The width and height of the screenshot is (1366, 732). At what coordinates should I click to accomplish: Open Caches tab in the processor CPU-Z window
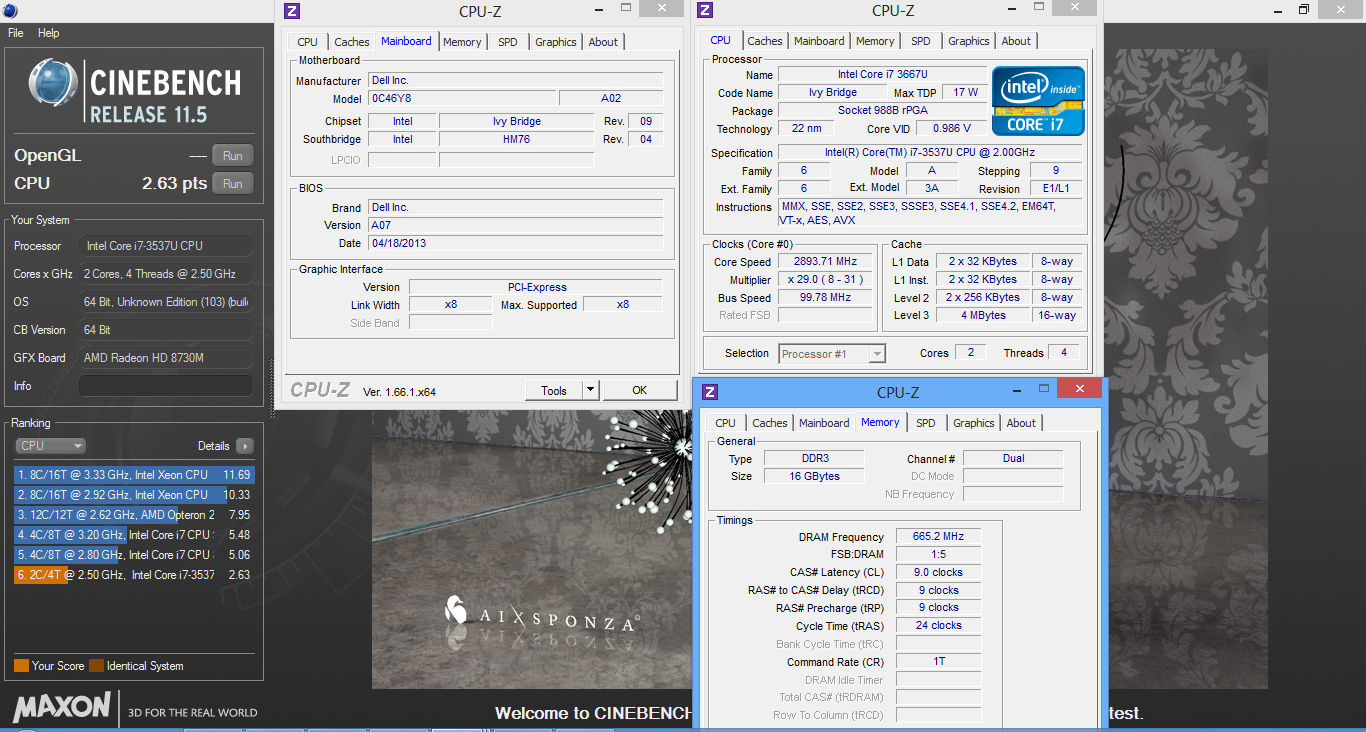click(765, 41)
